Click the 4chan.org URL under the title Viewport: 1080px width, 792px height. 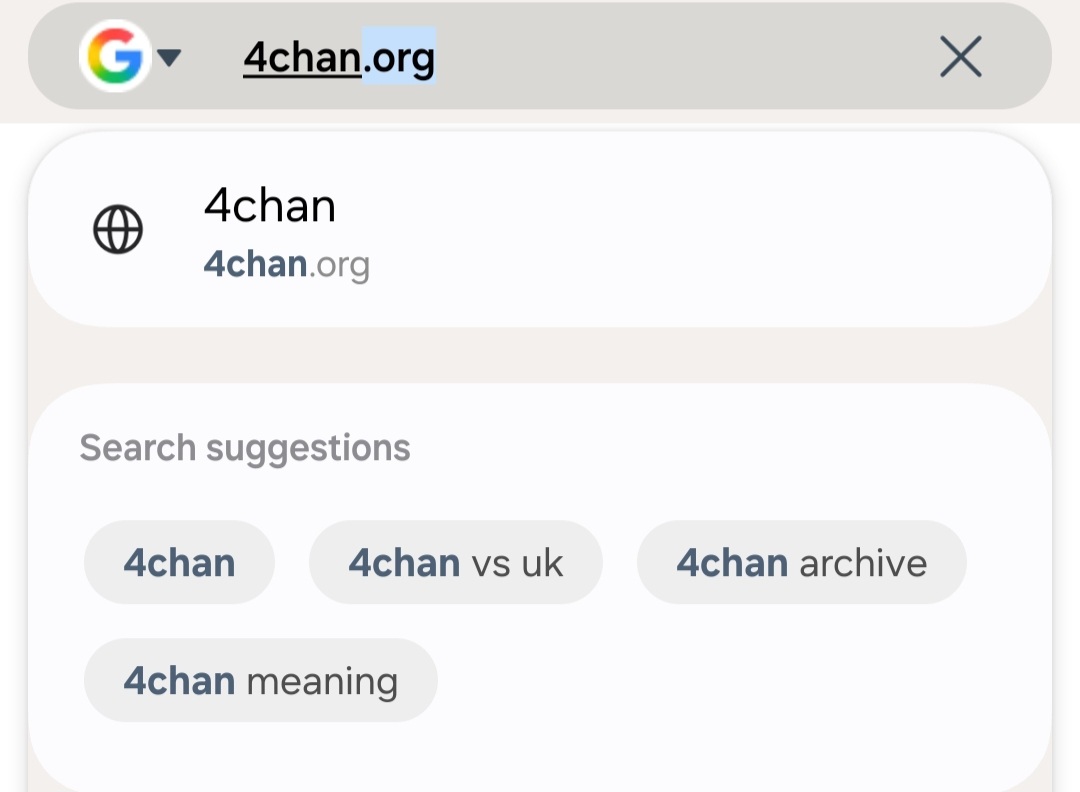point(286,265)
